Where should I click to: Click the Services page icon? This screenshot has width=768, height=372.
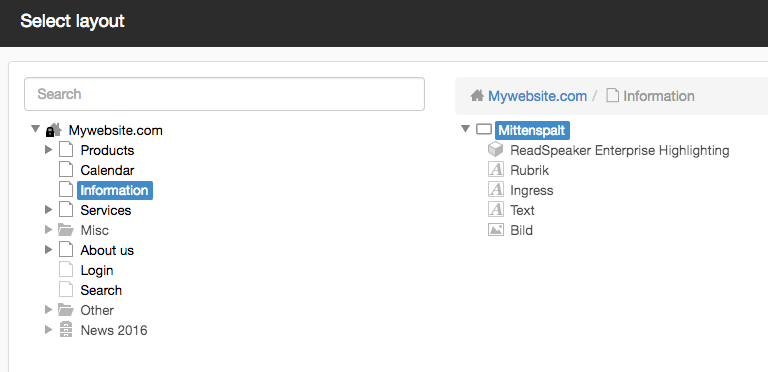pyautogui.click(x=66, y=210)
